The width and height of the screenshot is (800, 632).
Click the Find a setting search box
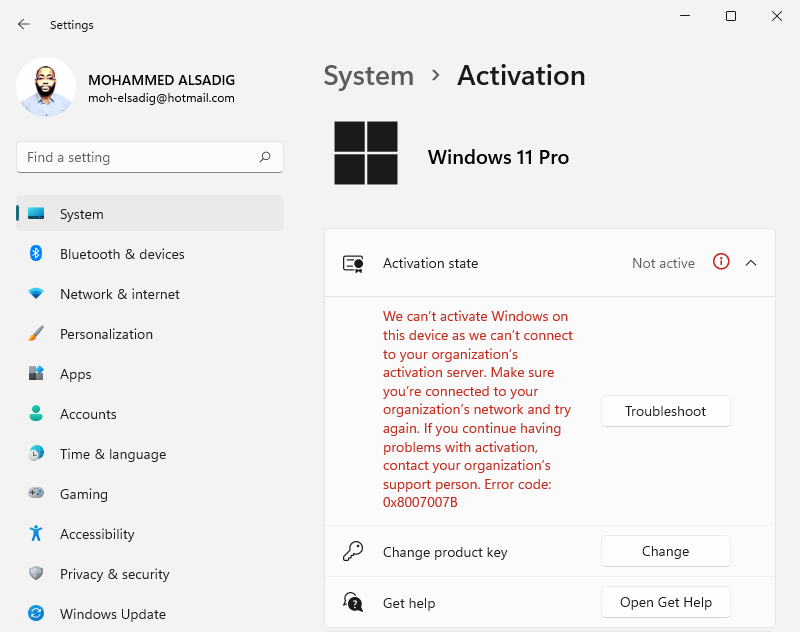click(149, 157)
